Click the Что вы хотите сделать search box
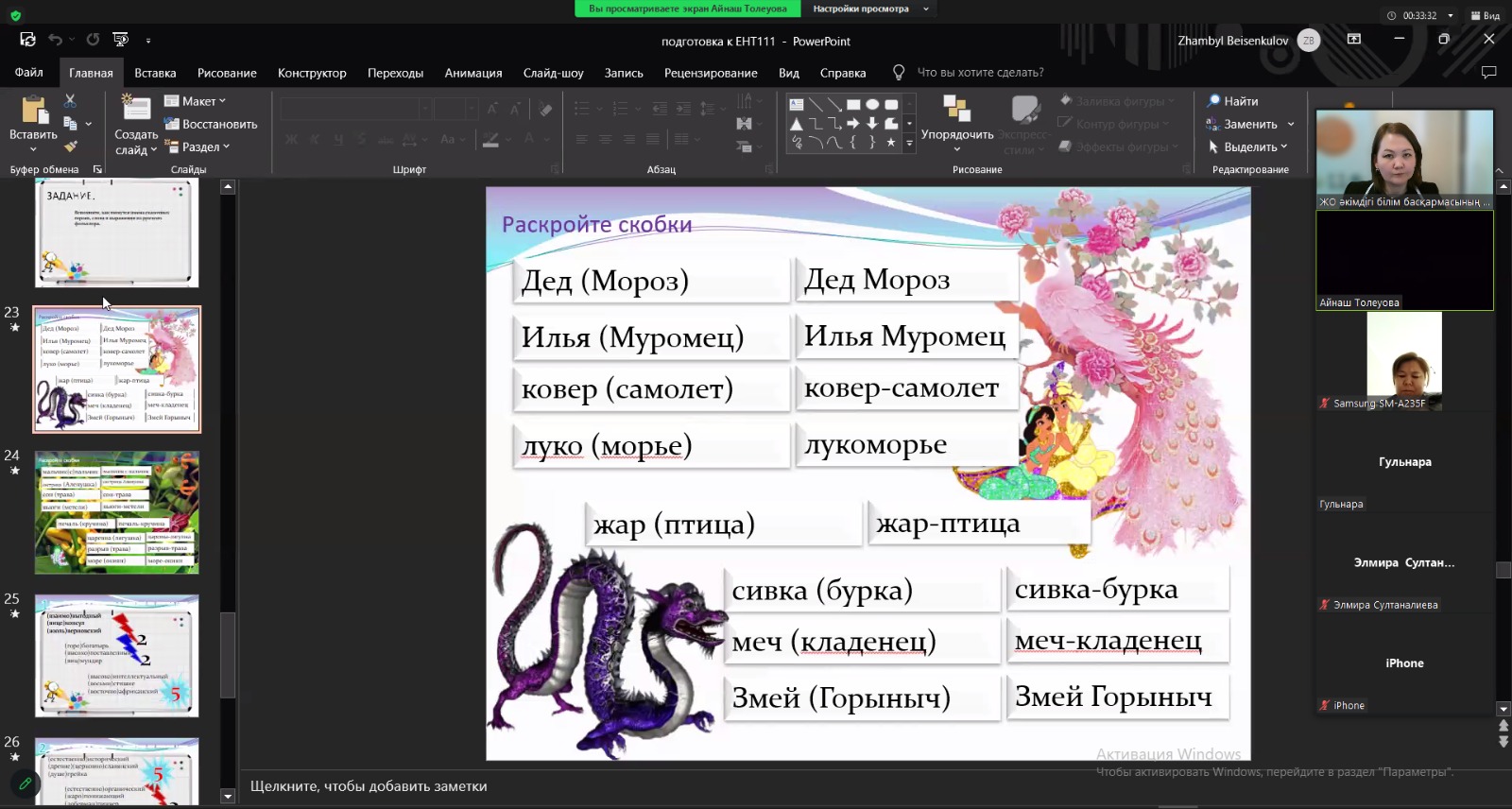Screen dimensions: 1512x809 [x=980, y=72]
